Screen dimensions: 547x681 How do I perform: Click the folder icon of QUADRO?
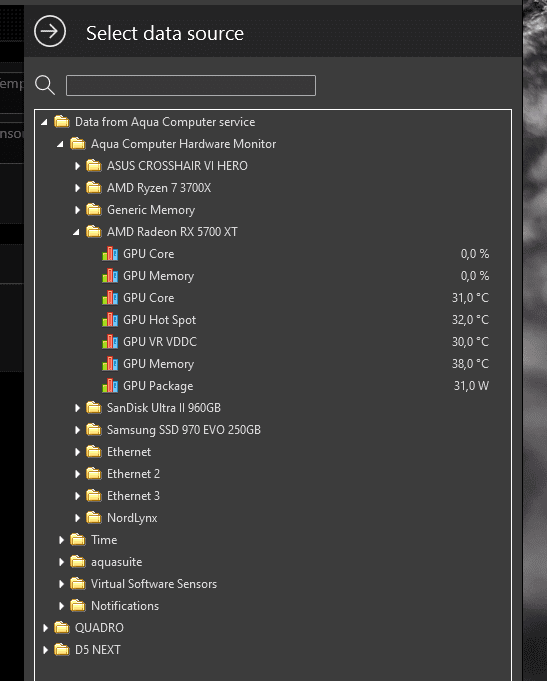[x=62, y=628]
